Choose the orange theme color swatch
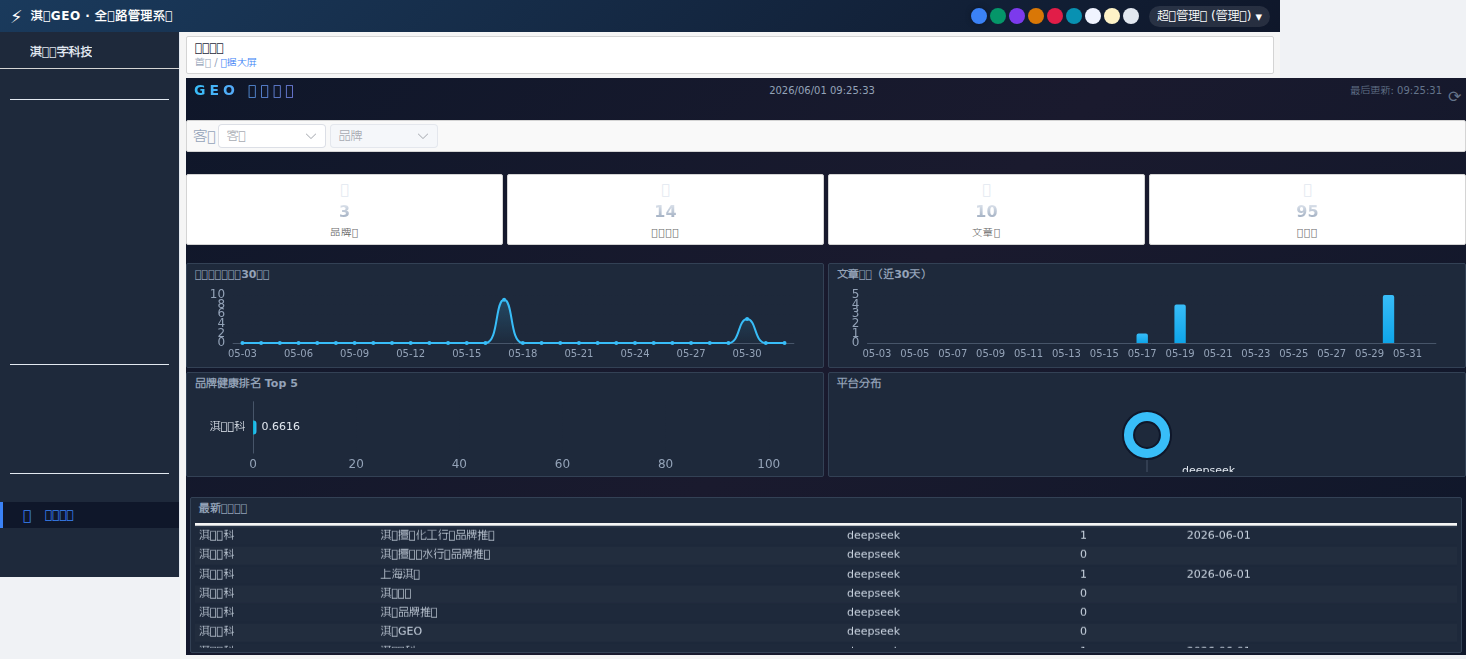Screen dimensions: 1466x659 (1036, 16)
